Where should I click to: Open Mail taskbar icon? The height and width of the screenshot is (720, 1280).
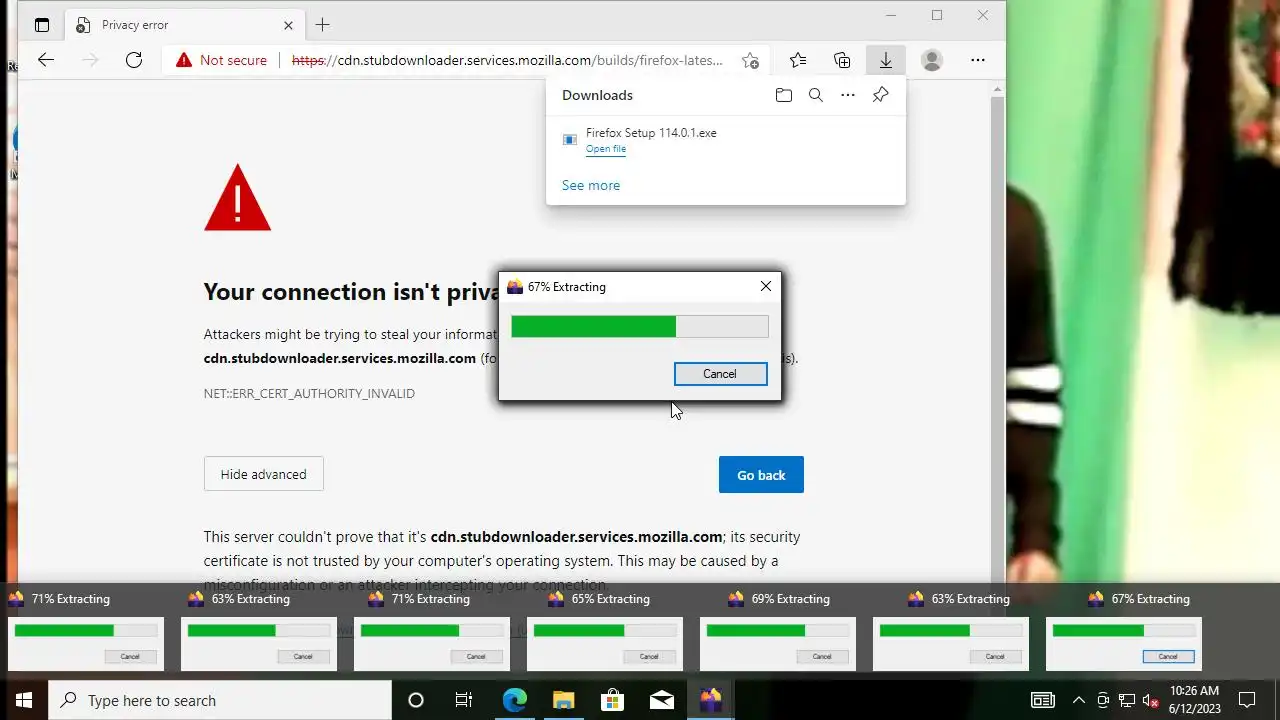[661, 700]
